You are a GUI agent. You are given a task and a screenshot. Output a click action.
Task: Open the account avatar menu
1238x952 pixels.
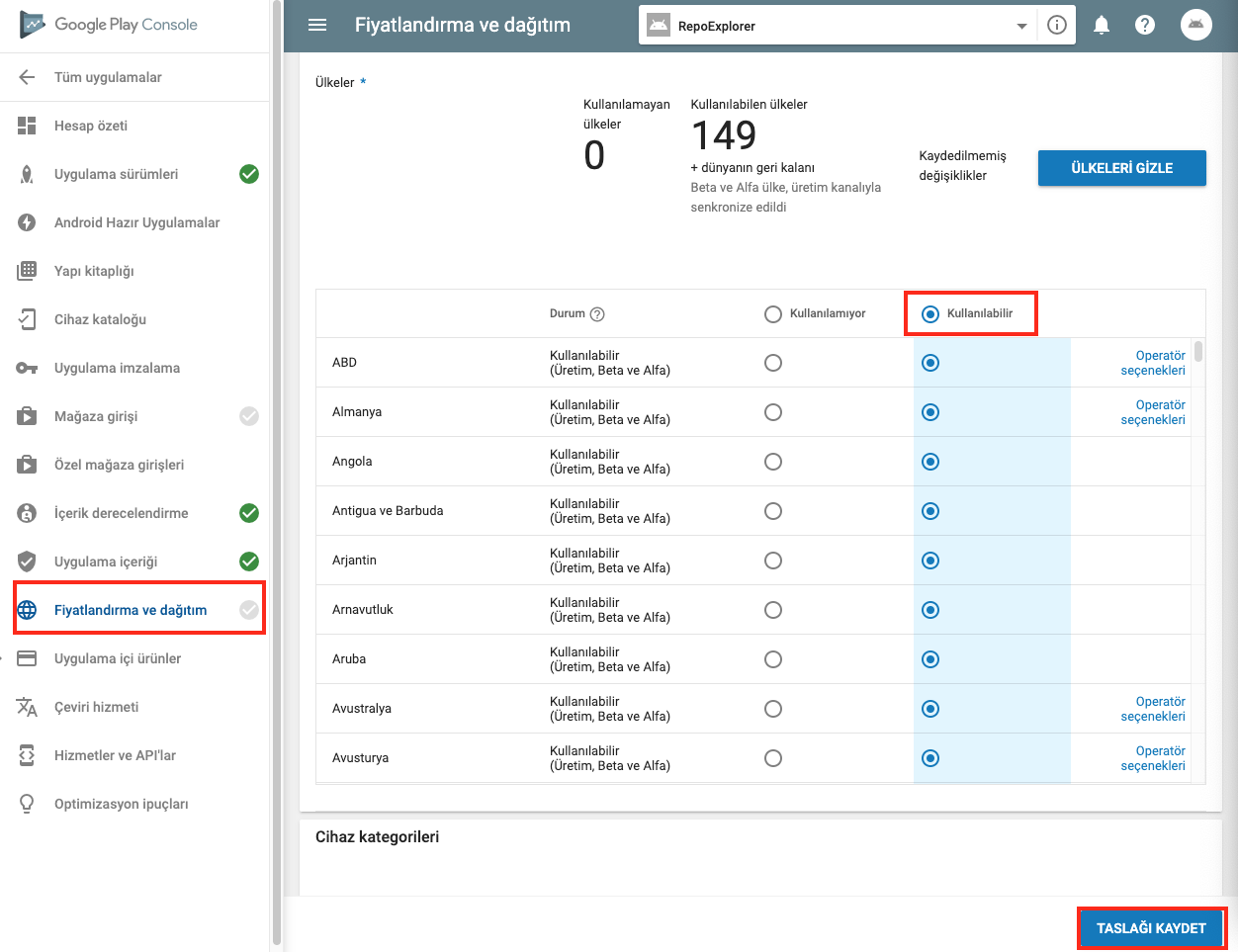pyautogui.click(x=1196, y=25)
